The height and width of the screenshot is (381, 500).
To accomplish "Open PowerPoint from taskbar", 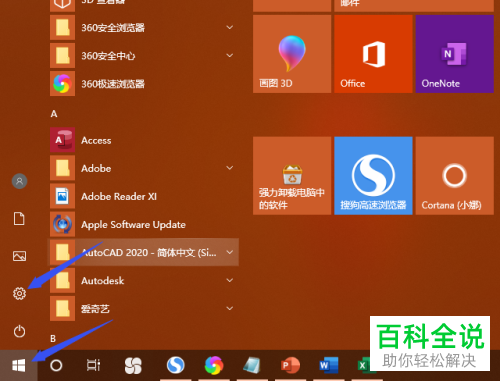I will (290, 365).
